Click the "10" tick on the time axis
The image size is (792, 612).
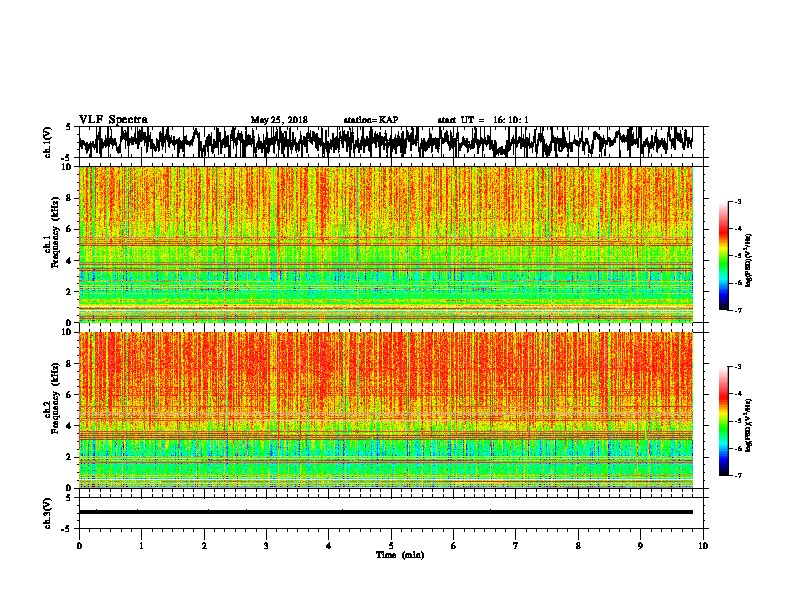(x=703, y=546)
